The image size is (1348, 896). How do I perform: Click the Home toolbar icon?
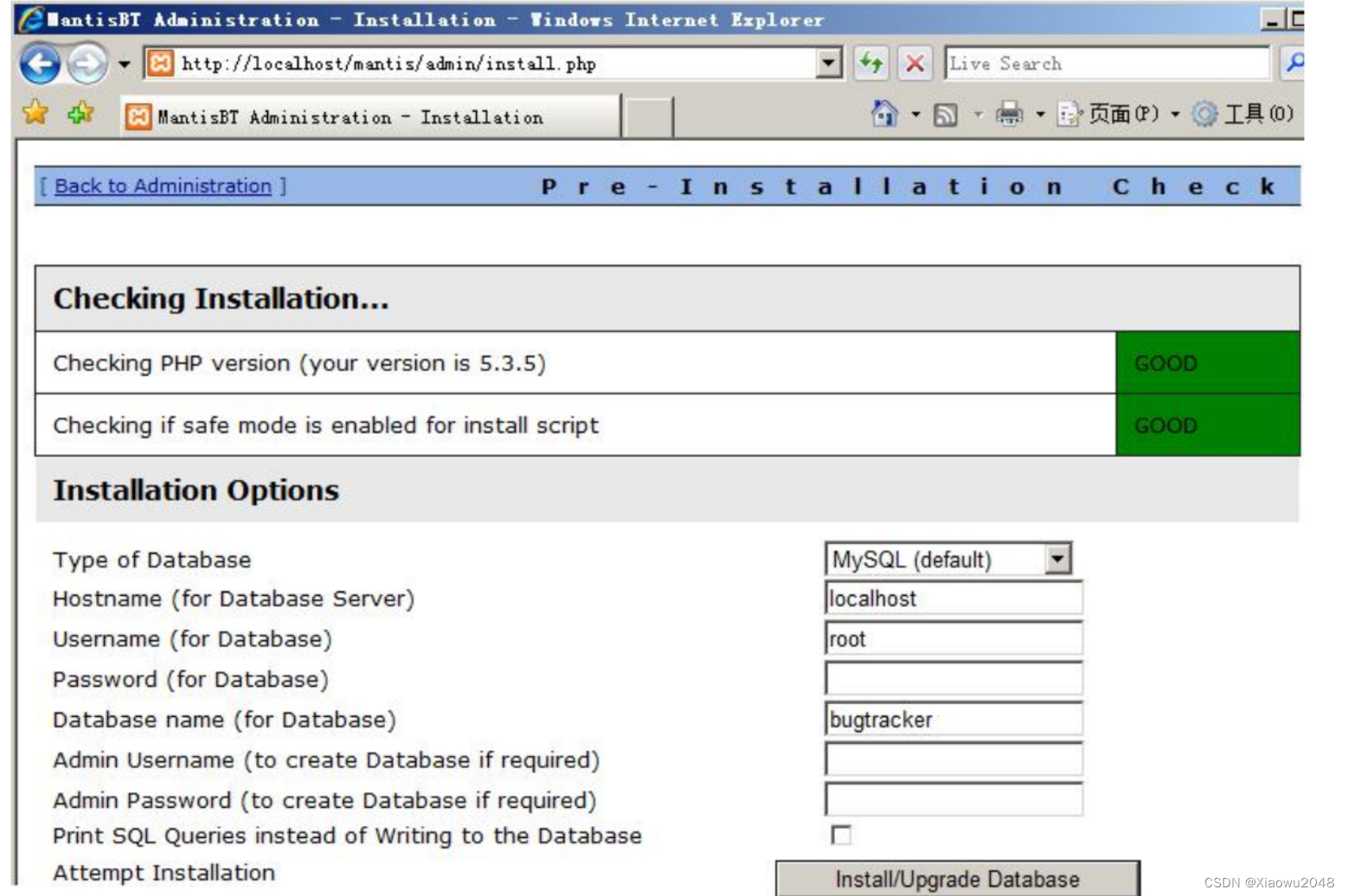(x=884, y=113)
